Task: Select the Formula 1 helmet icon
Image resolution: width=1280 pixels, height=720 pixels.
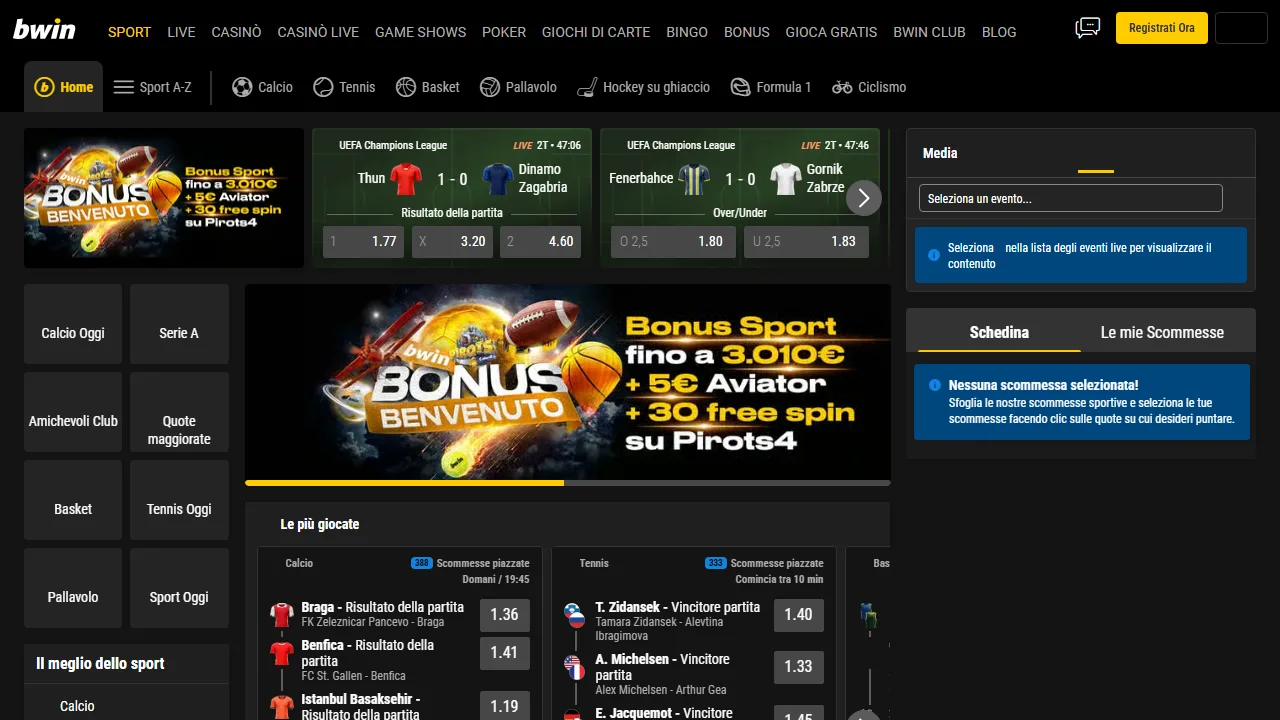Action: click(x=740, y=87)
